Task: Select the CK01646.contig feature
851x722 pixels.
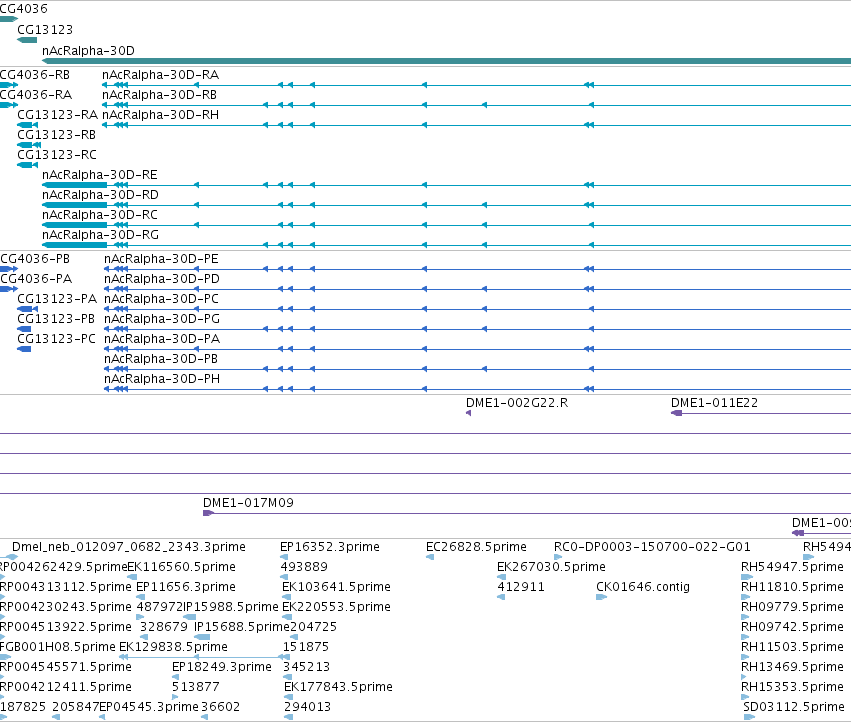Action: tap(643, 587)
